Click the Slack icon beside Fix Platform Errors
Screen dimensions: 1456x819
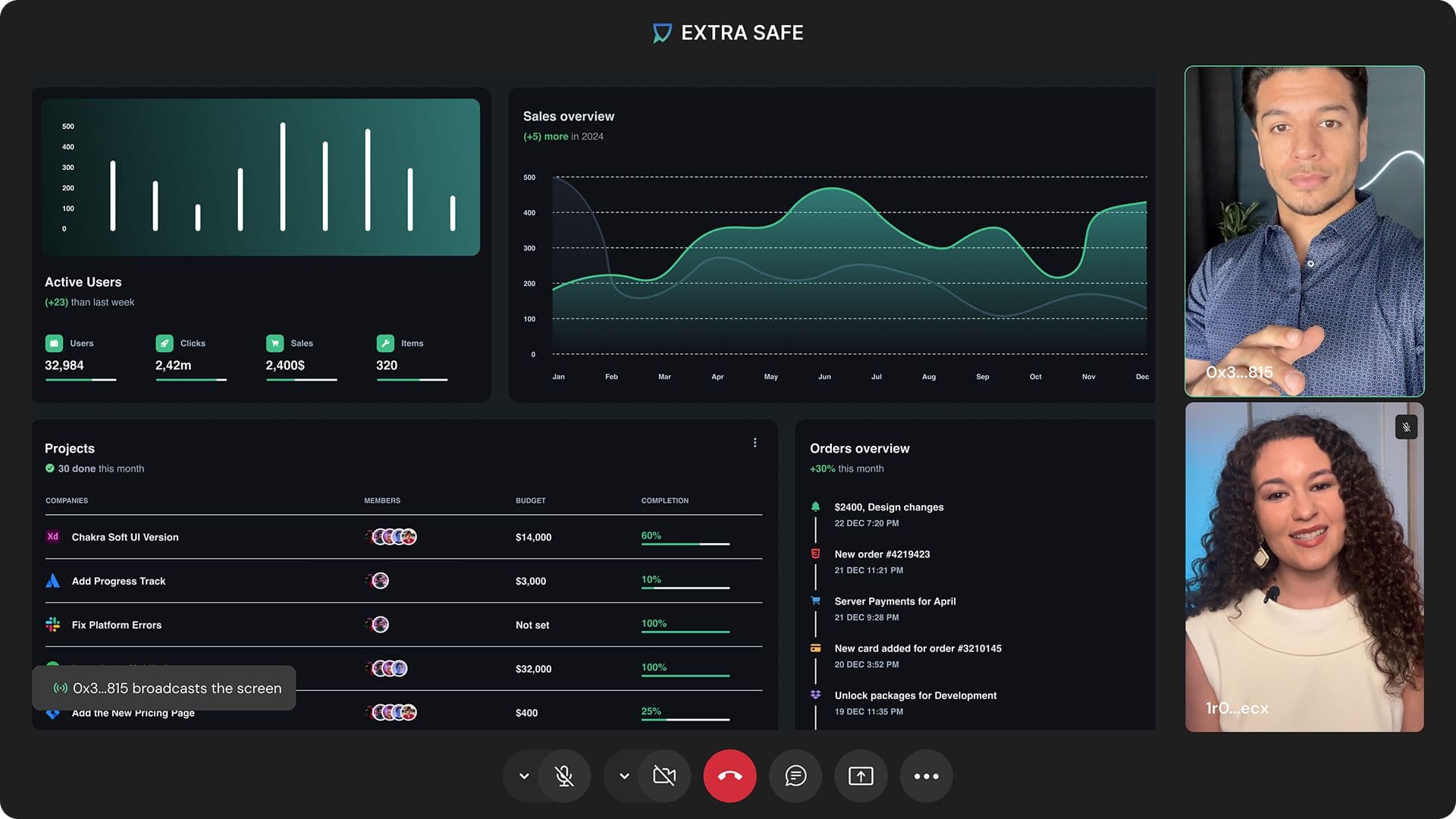(52, 625)
